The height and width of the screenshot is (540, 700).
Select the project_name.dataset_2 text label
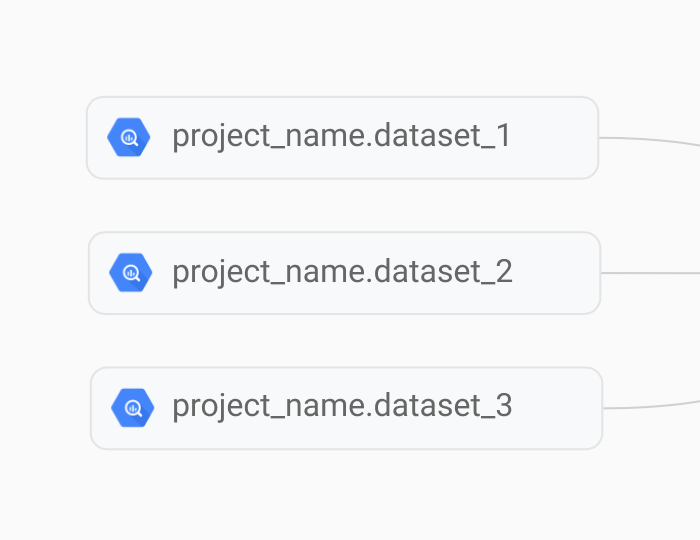[x=342, y=272]
